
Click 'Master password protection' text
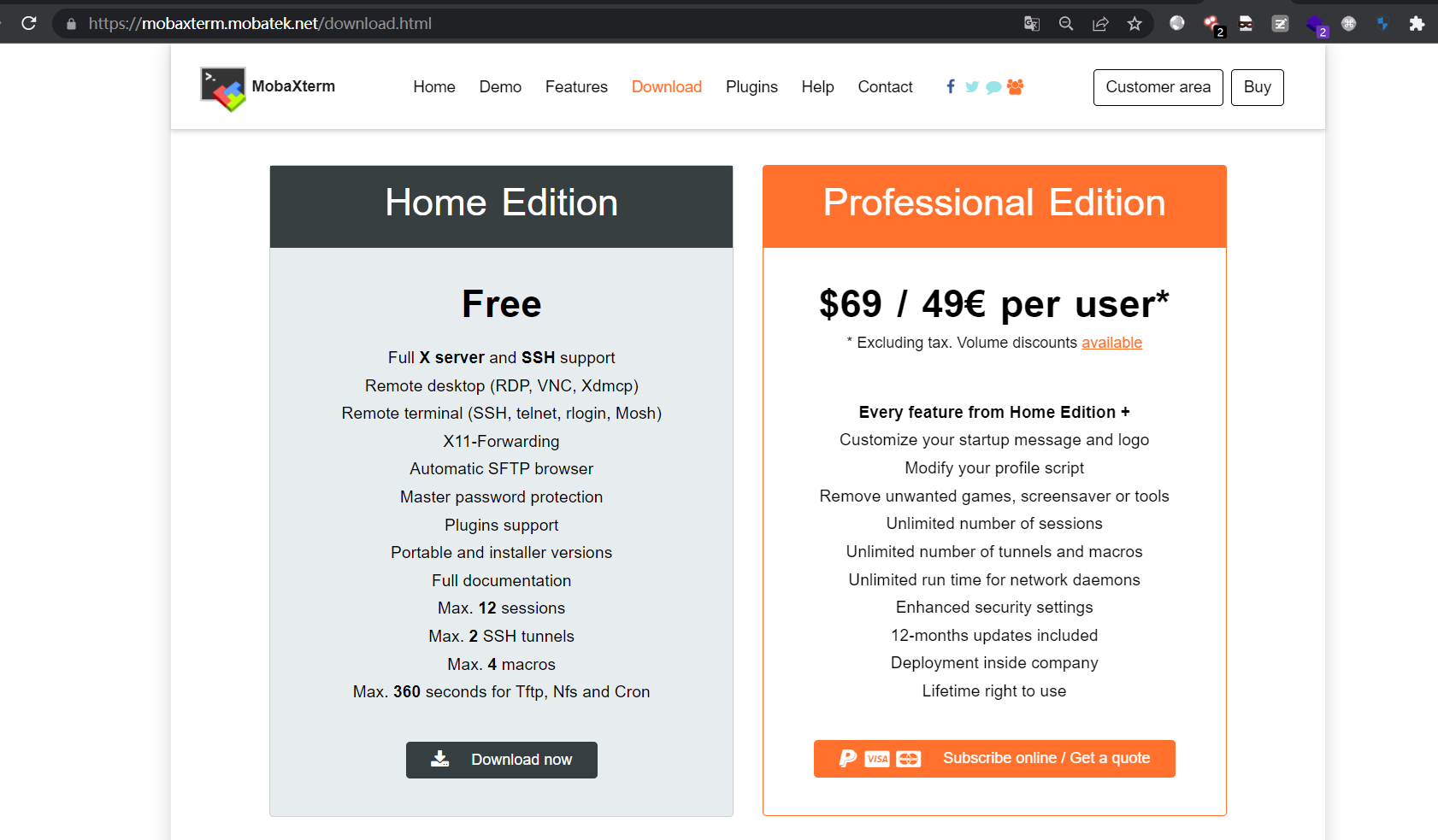[x=502, y=497]
